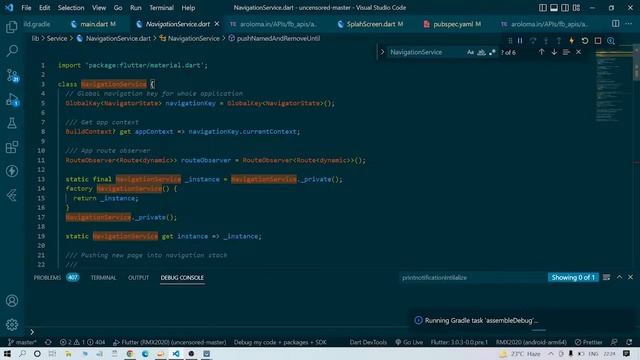Open the Edit menu
640x360 pixels.
44,8
